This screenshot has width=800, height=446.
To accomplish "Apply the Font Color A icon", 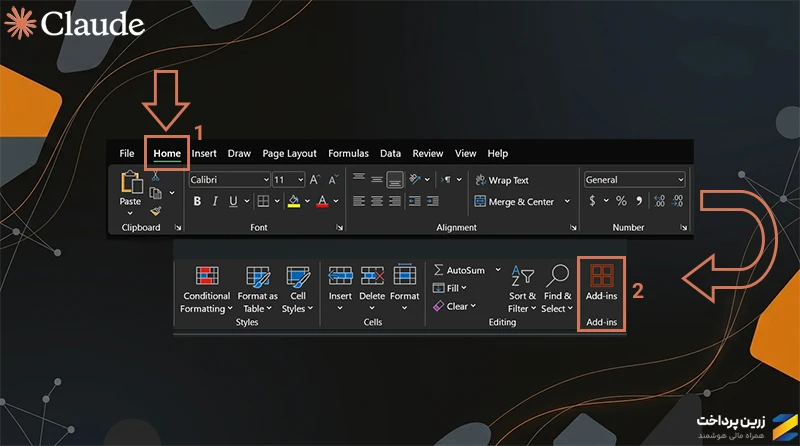I will click(322, 201).
